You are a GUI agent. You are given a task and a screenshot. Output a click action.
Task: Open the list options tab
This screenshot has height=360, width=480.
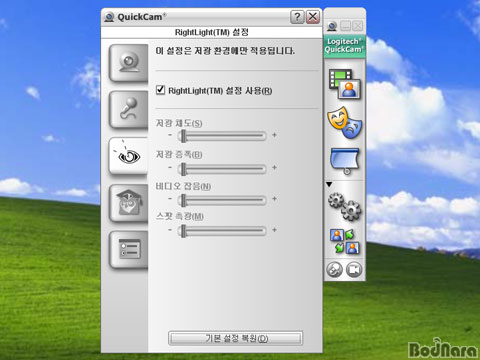point(129,250)
